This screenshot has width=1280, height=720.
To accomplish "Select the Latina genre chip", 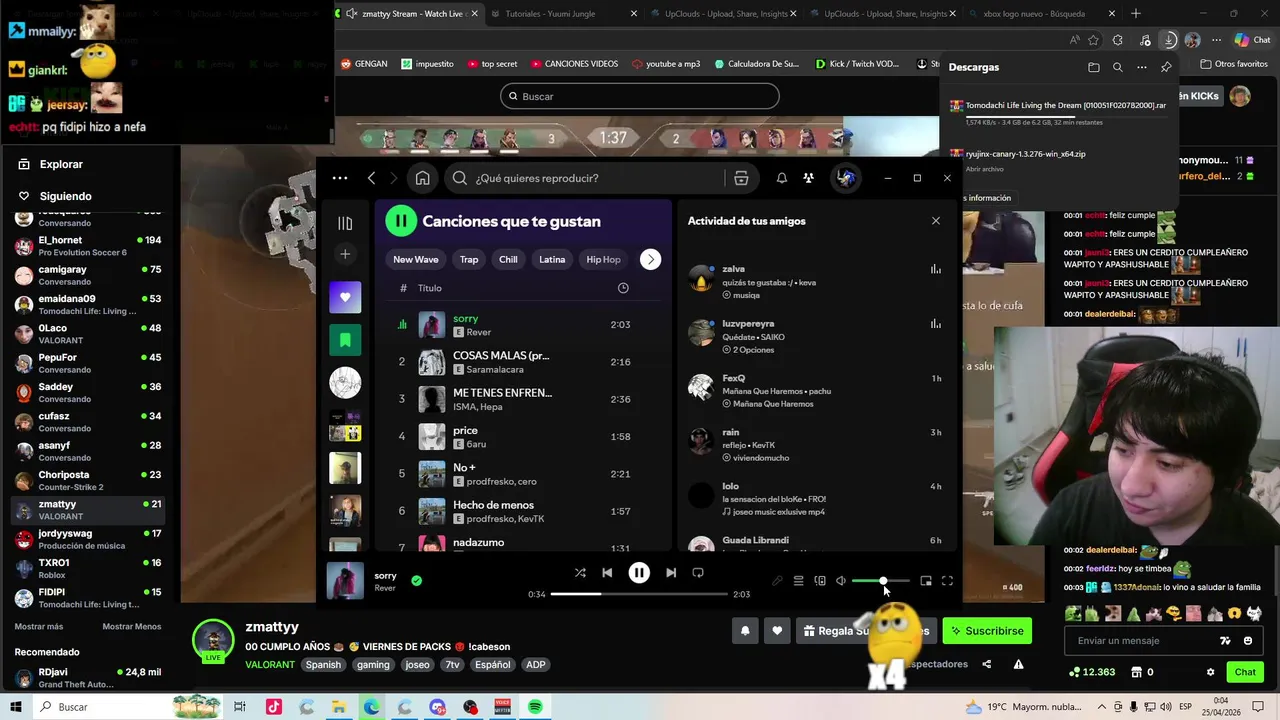I will (552, 259).
